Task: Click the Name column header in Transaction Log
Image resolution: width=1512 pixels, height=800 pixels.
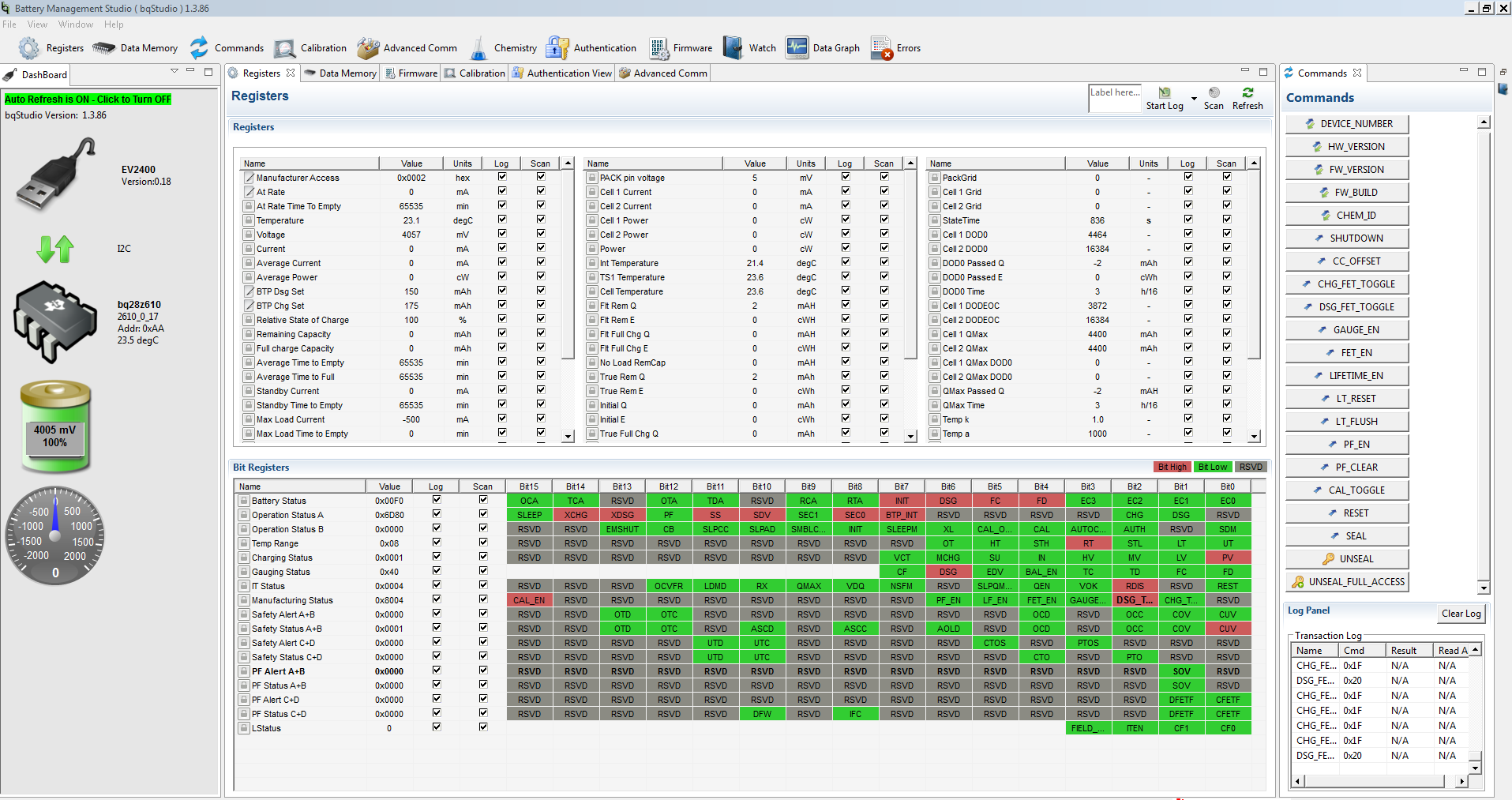Action: (1315, 651)
